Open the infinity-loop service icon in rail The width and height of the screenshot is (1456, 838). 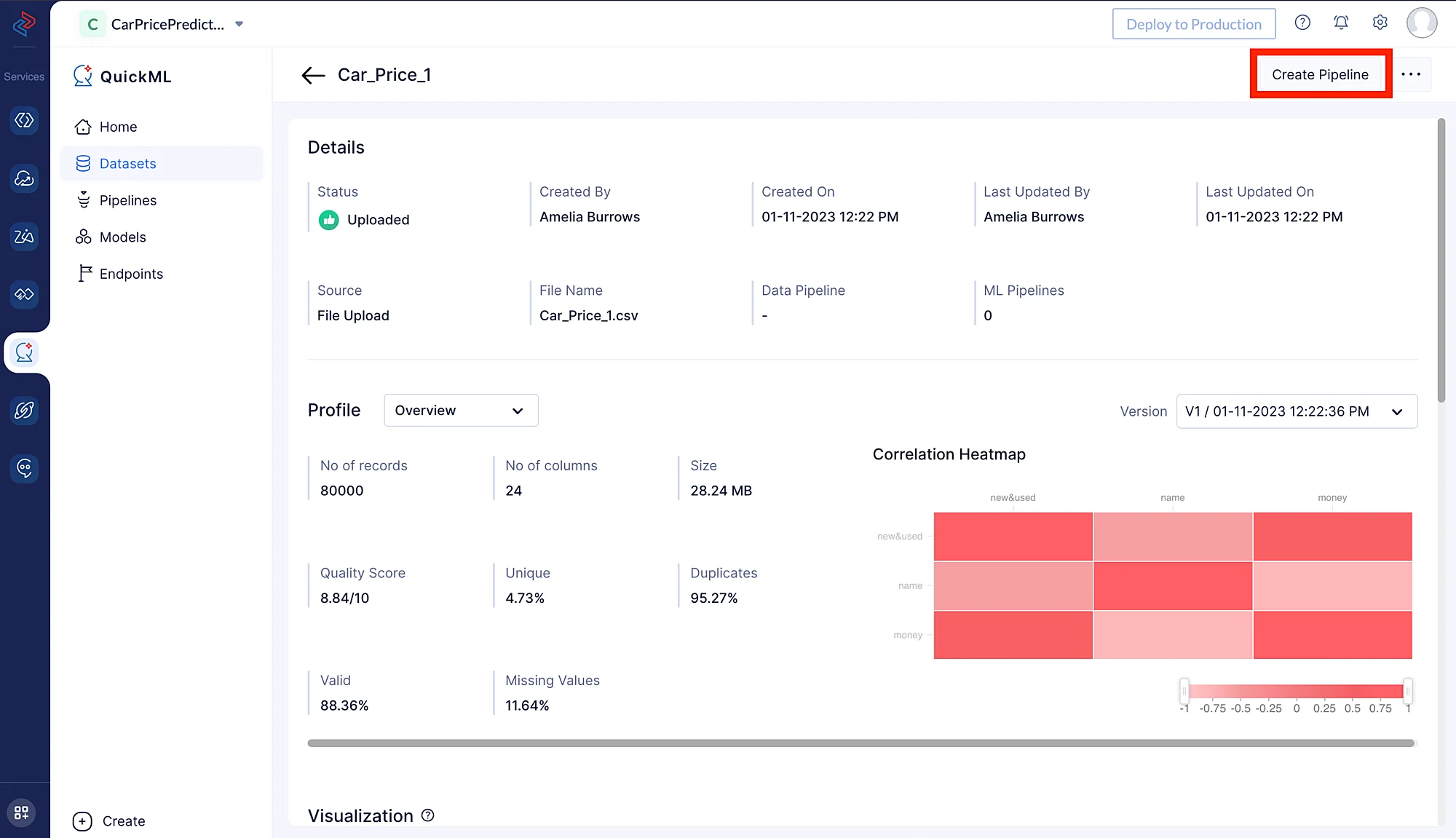(x=24, y=294)
